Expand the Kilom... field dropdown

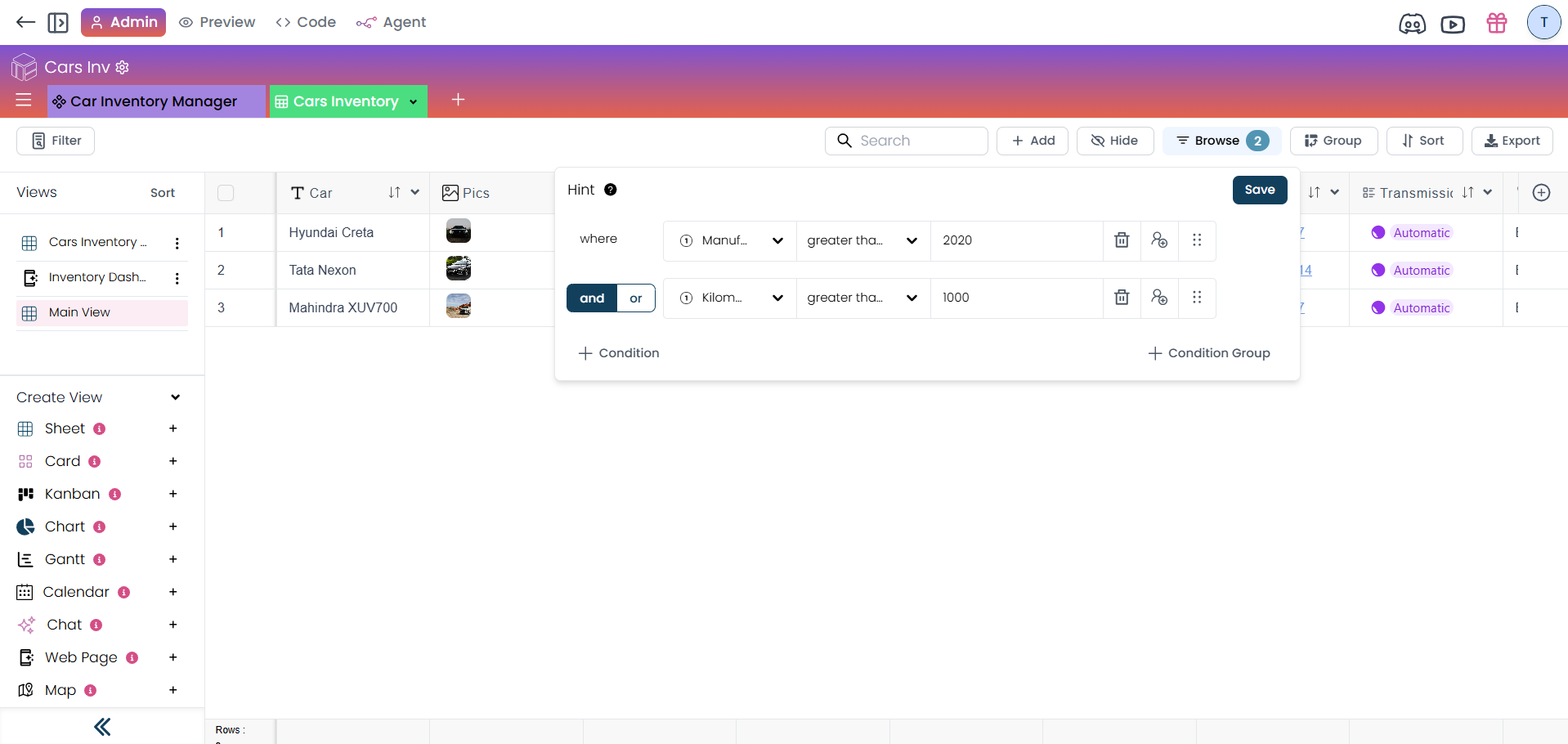tap(730, 298)
